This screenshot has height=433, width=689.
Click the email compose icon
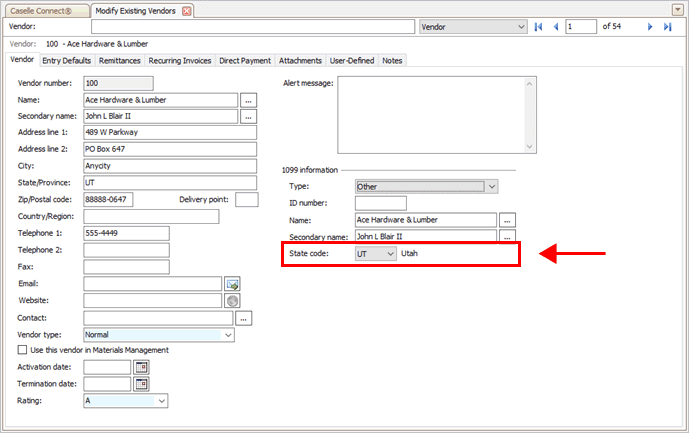click(x=232, y=284)
